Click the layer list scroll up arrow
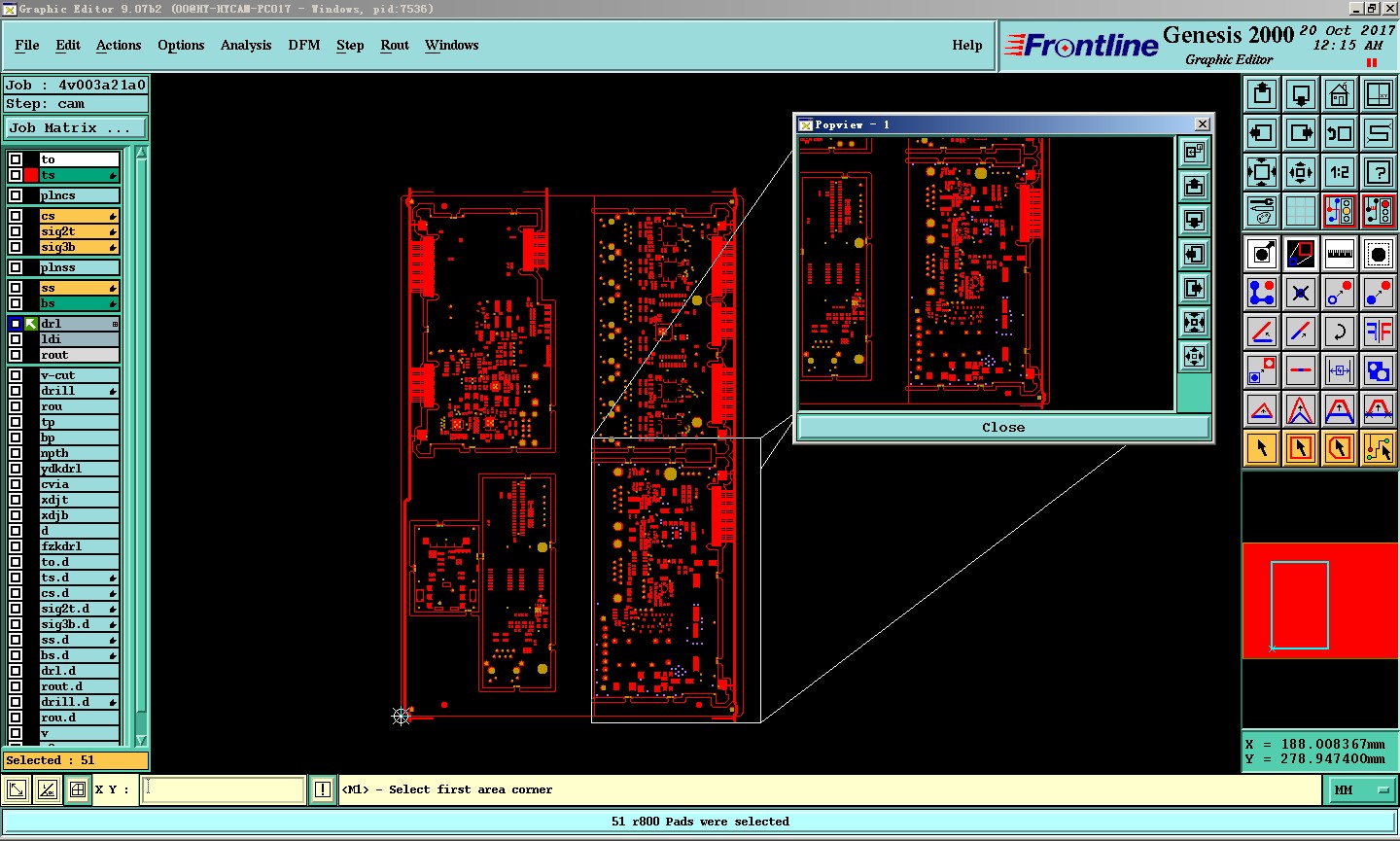1400x841 pixels. [141, 153]
